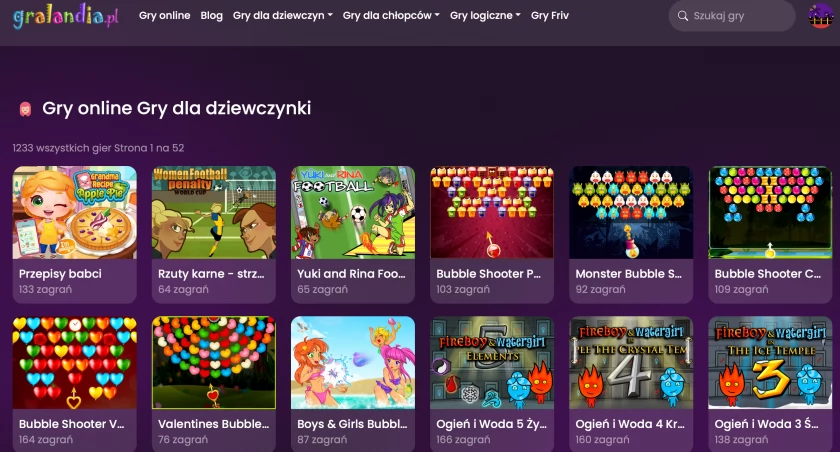This screenshot has height=452, width=840.
Task: Click the 64 zagrań play count
Action: tap(183, 290)
